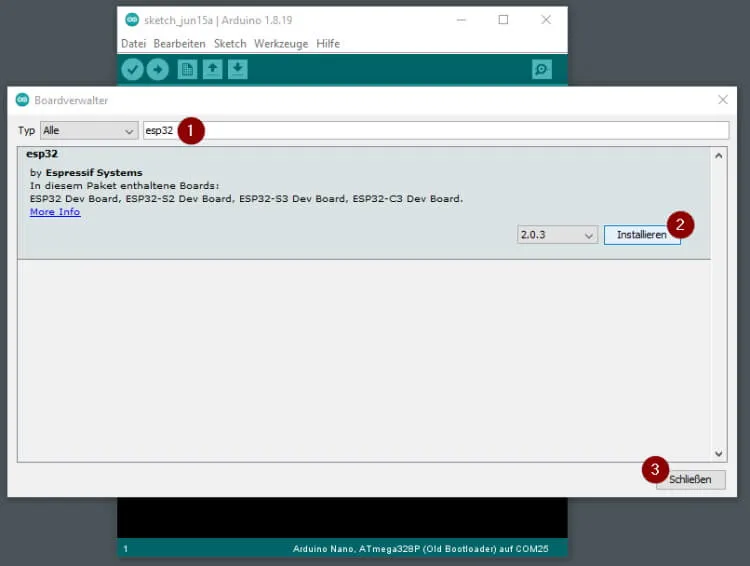The image size is (750, 566).
Task: Open the Hilfe menu
Action: 328,44
